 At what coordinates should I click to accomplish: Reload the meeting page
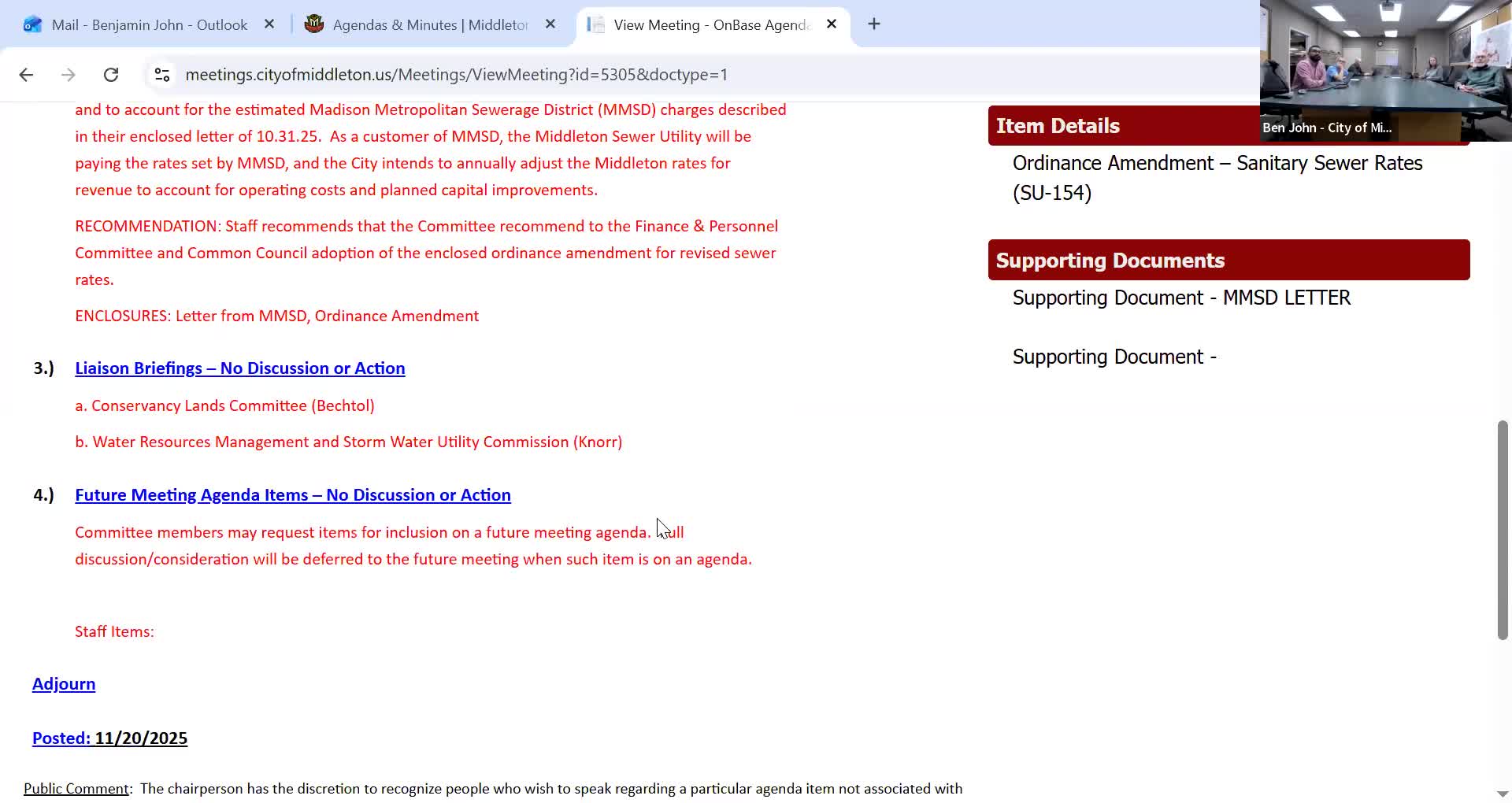coord(111,75)
